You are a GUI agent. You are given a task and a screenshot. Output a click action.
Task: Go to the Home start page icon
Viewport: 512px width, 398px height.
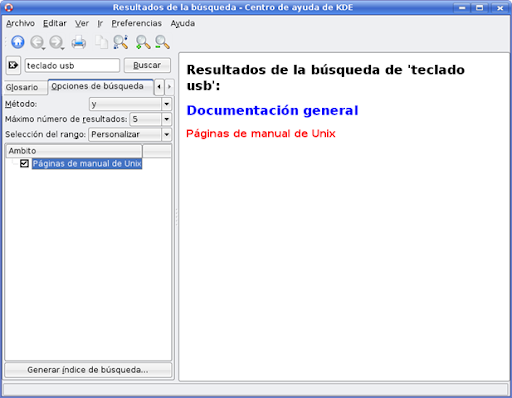tap(18, 42)
